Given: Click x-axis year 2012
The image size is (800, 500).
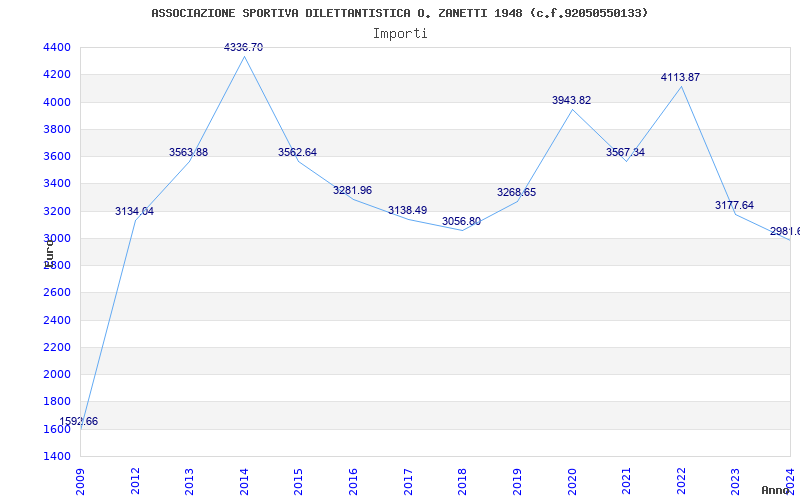Looking at the screenshot, I should click(135, 481).
